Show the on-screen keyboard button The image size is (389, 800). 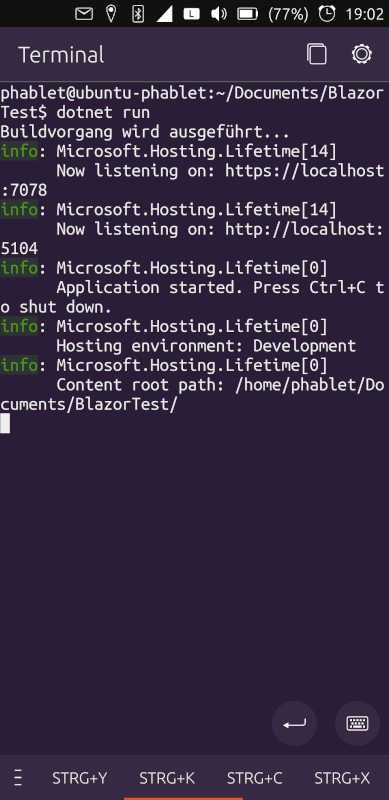[357, 723]
